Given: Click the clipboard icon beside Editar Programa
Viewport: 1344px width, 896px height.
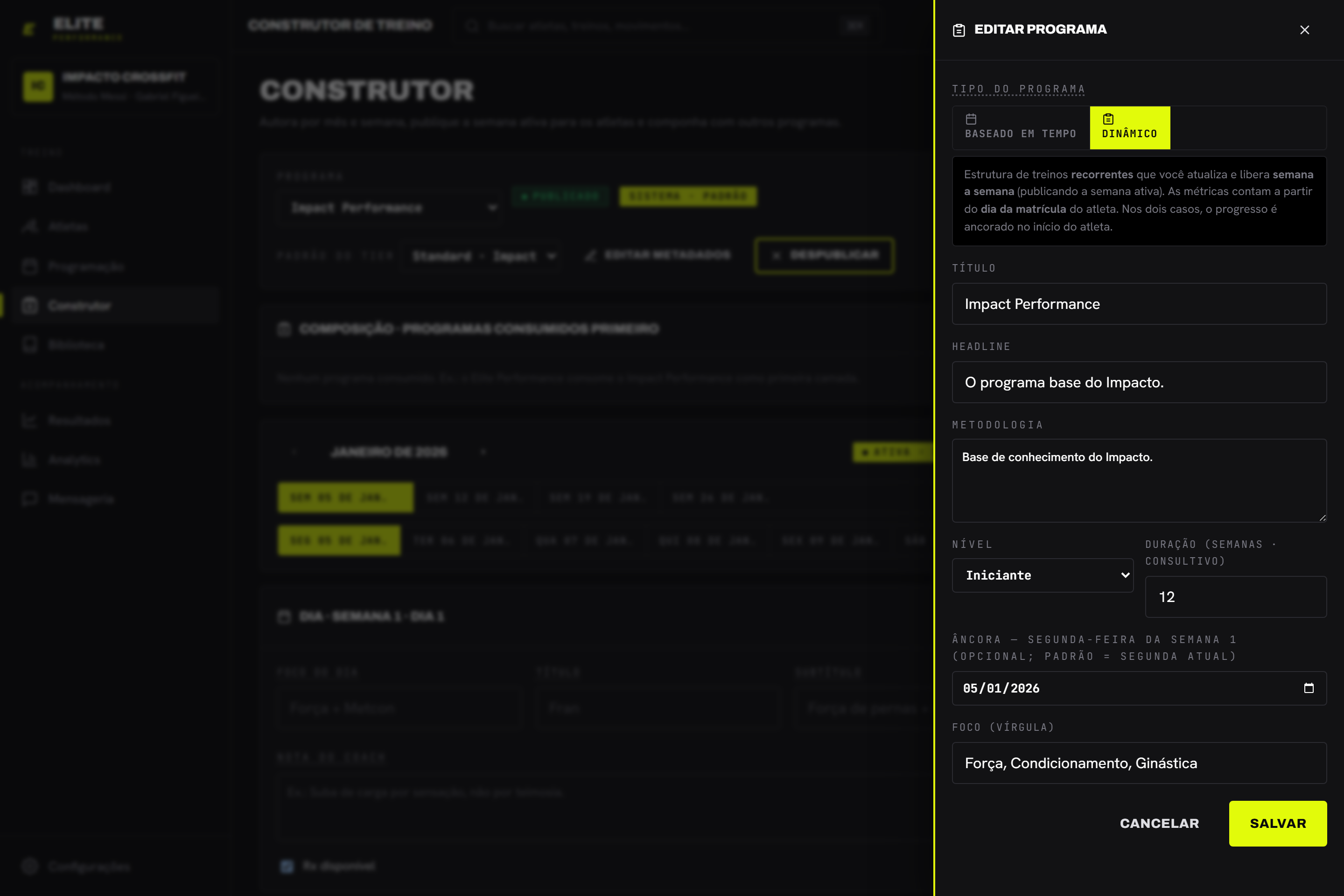Looking at the screenshot, I should tap(959, 30).
